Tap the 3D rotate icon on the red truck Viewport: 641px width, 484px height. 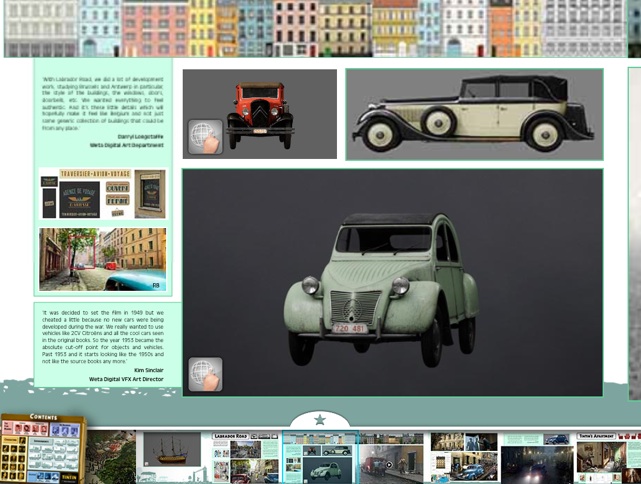(x=205, y=137)
